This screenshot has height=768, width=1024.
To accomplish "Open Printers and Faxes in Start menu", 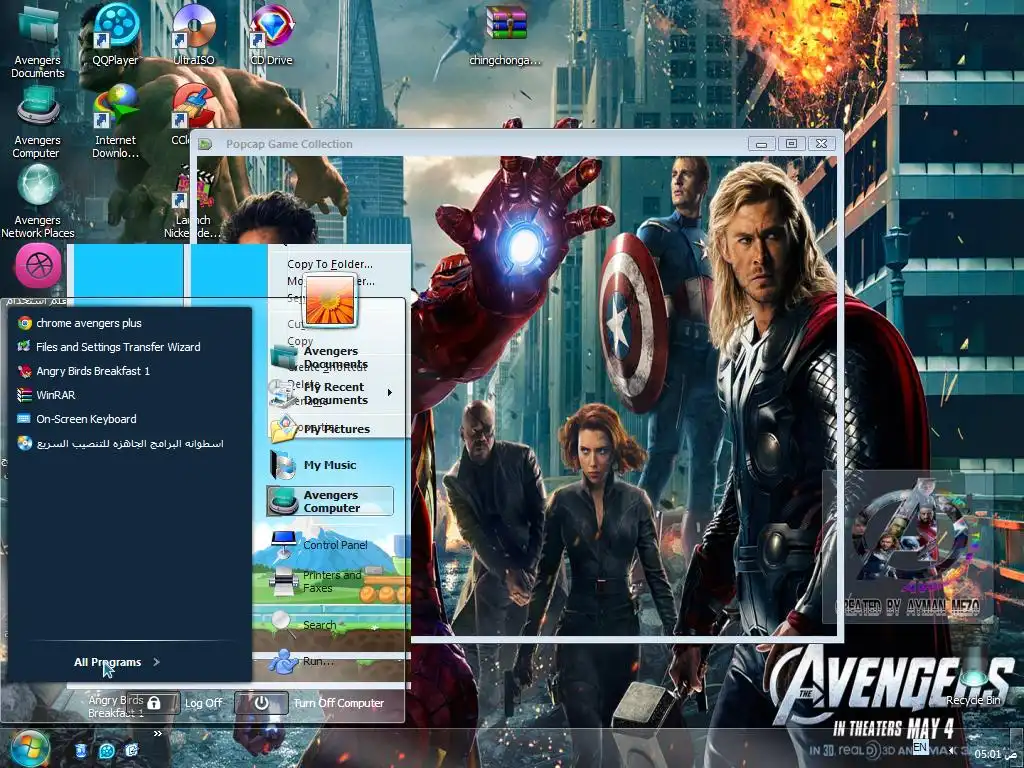I will point(331,581).
